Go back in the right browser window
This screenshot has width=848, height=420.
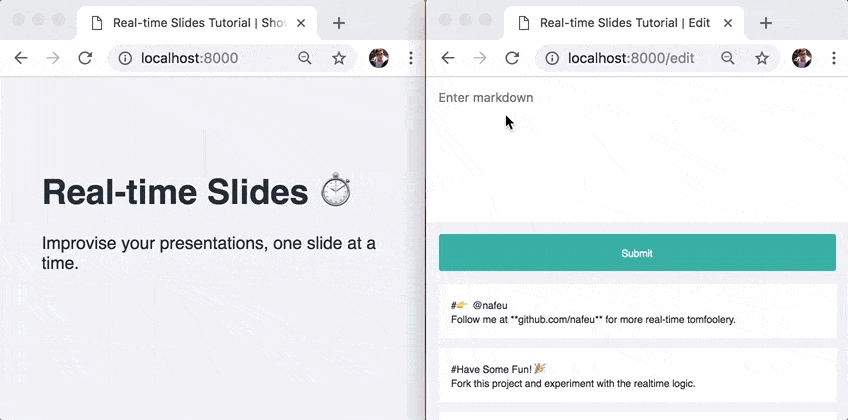pos(448,58)
